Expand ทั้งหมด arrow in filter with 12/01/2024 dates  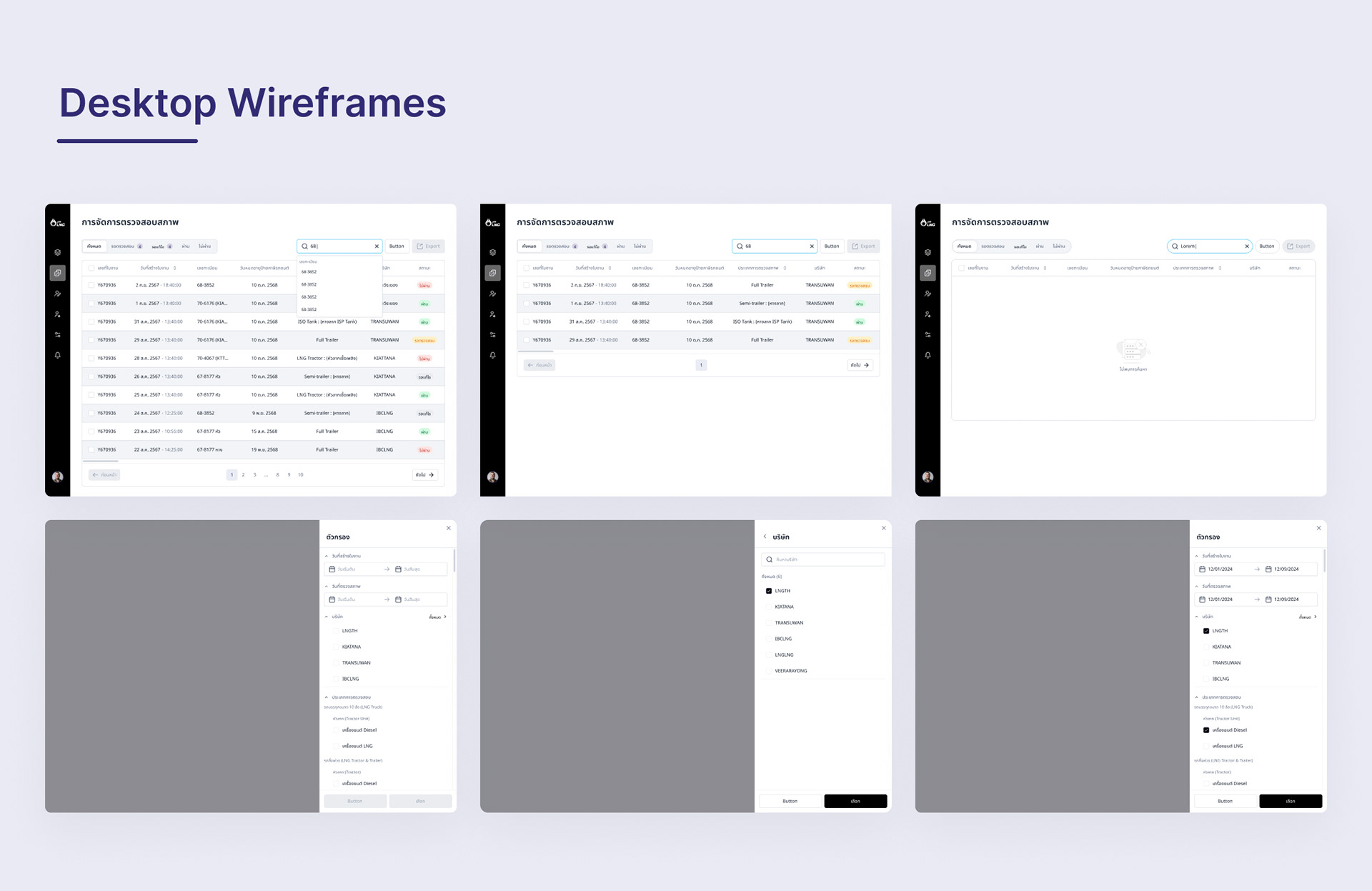(x=1315, y=617)
